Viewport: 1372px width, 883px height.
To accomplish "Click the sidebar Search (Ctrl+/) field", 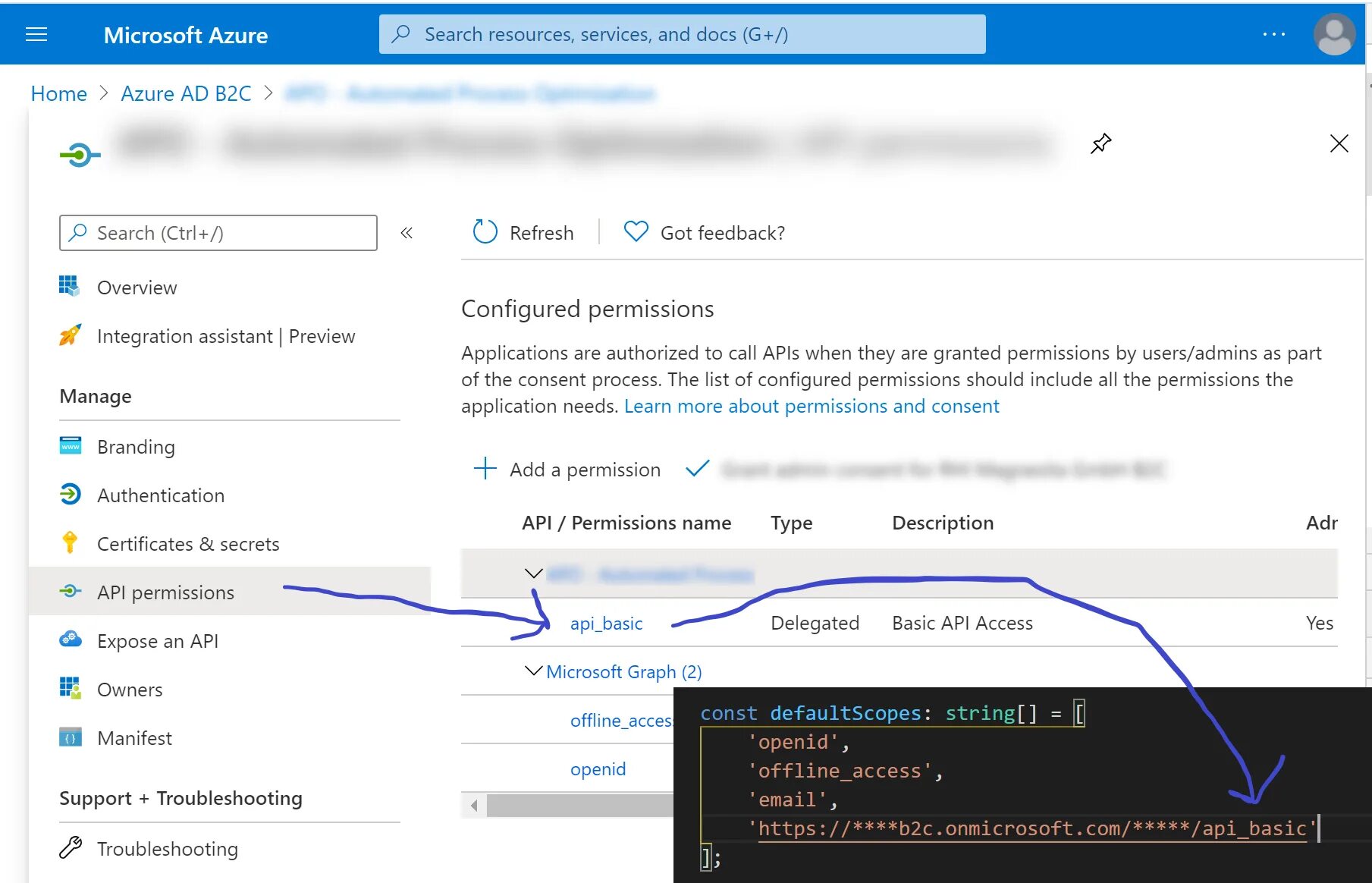I will 218,233.
